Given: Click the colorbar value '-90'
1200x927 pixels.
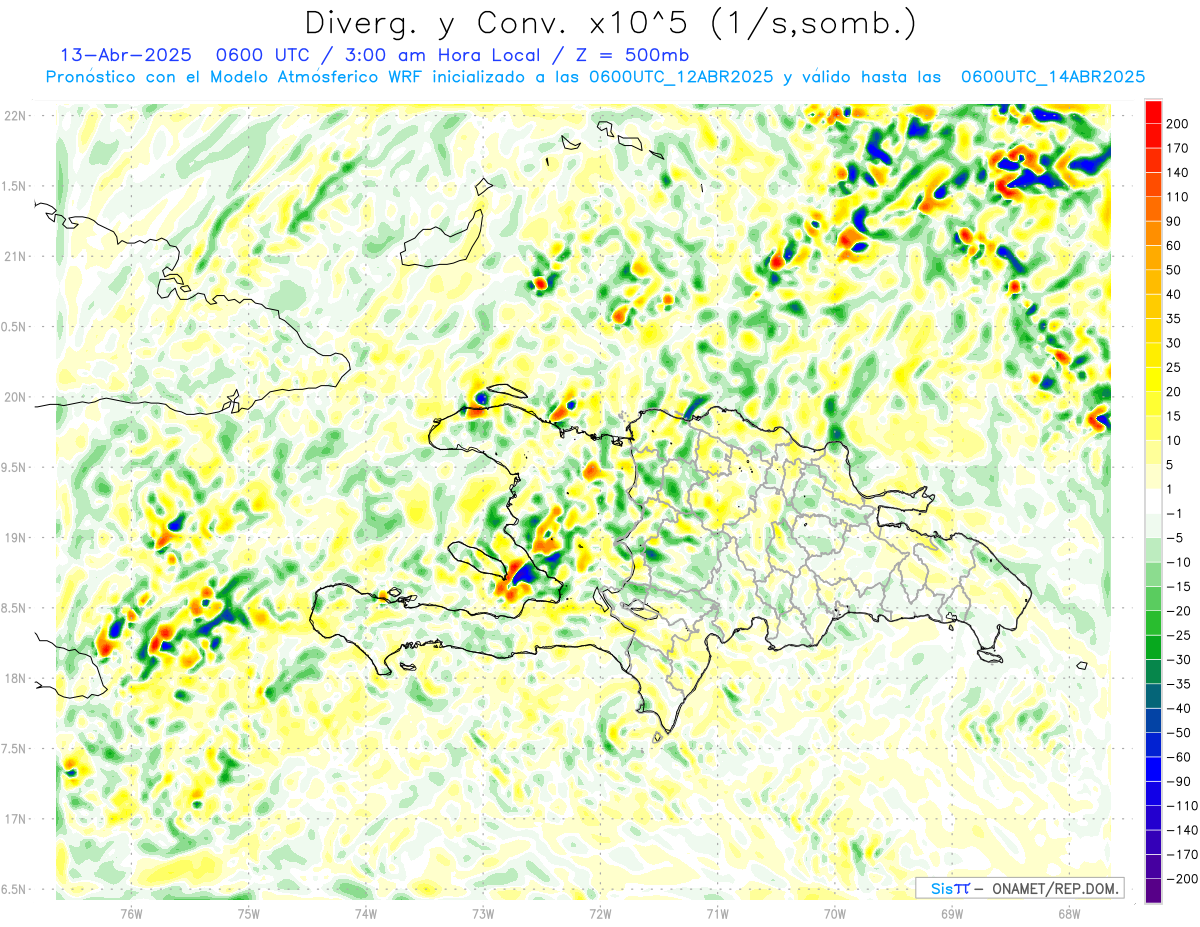Looking at the screenshot, I should [x=1178, y=781].
